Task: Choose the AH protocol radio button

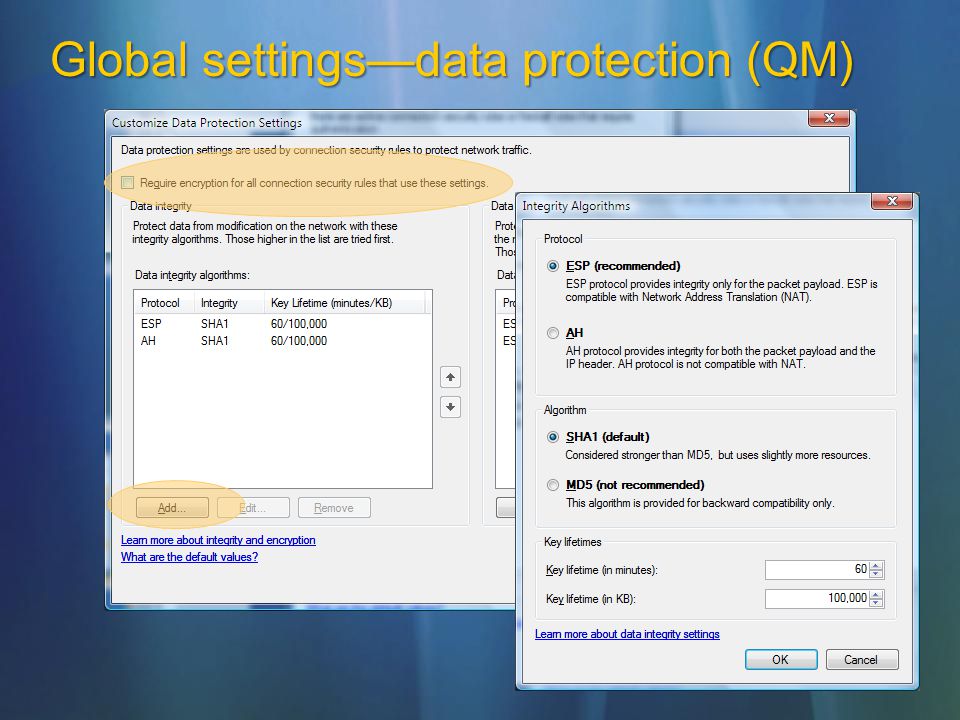Action: tap(553, 333)
